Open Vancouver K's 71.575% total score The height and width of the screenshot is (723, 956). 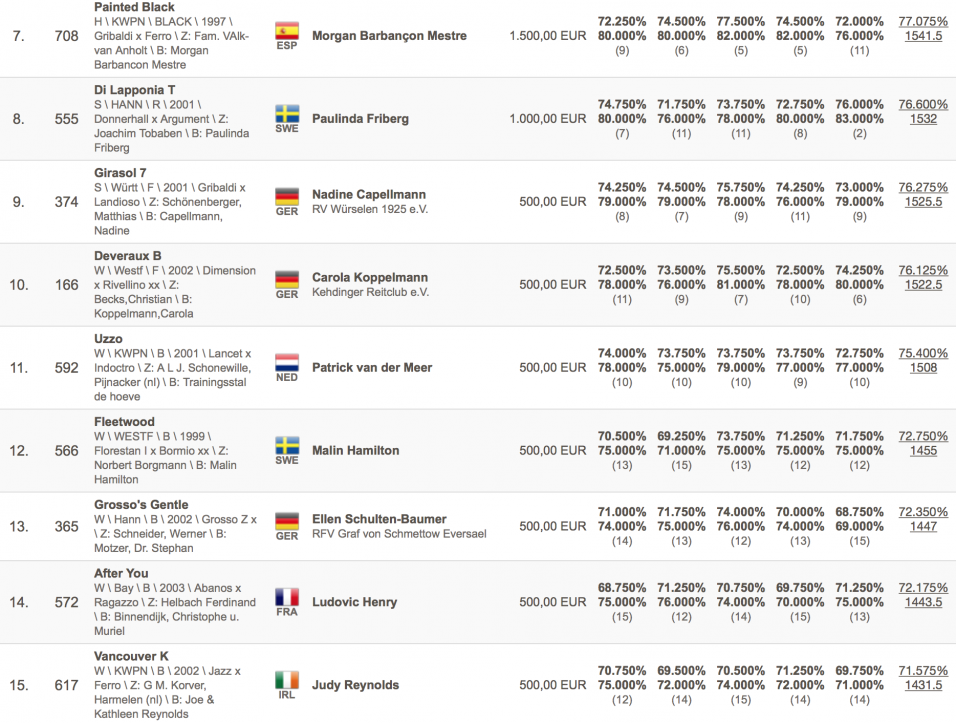click(923, 671)
